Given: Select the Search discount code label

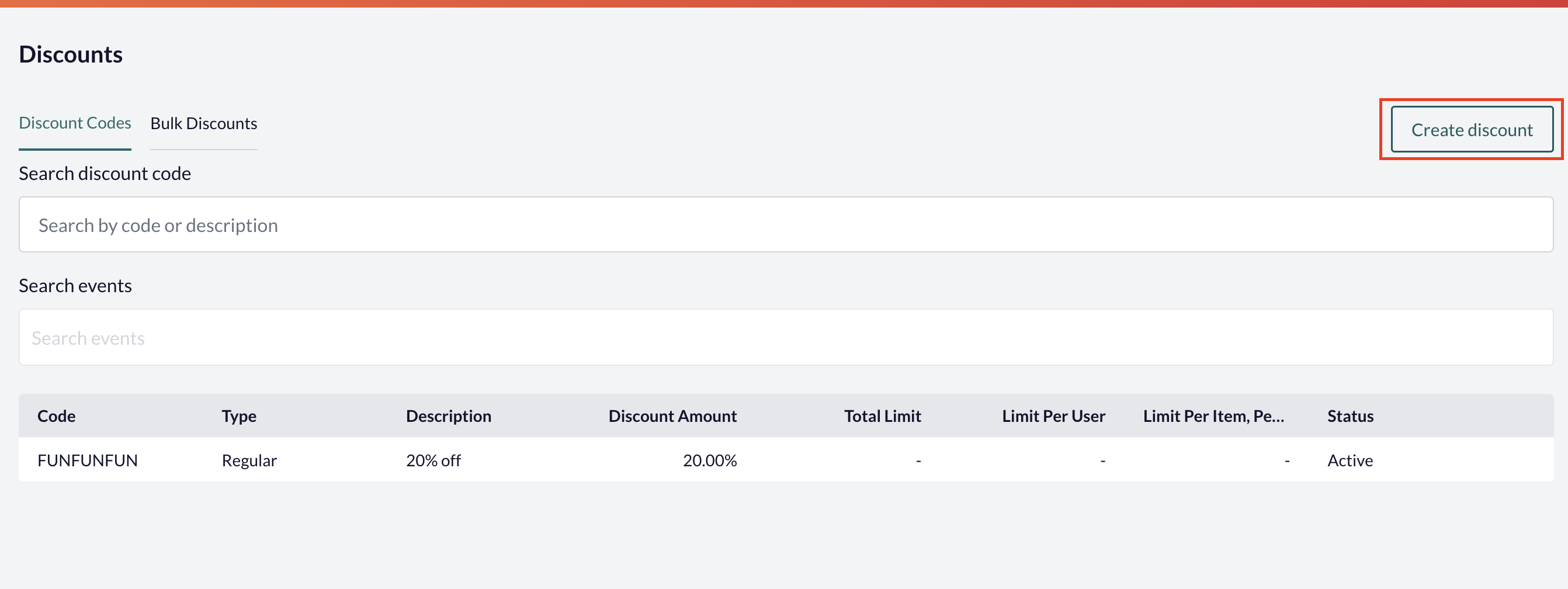Looking at the screenshot, I should coord(105,174).
